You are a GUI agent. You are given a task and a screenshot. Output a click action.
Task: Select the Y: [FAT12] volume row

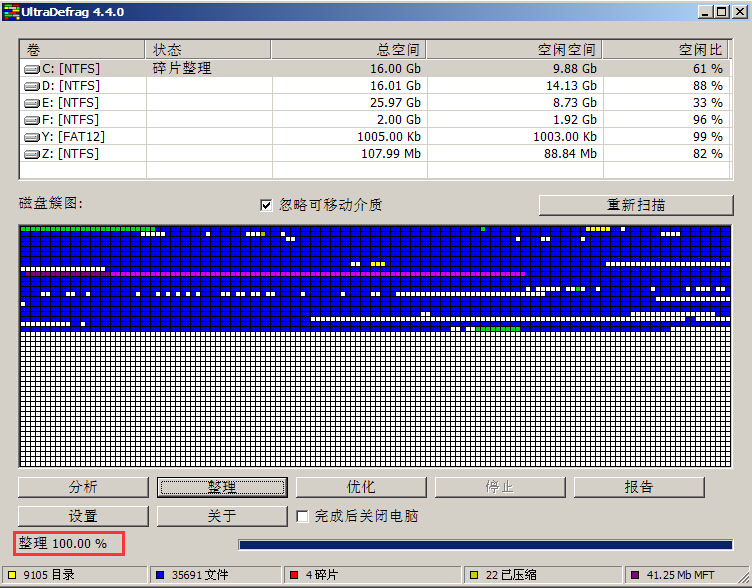click(x=376, y=137)
